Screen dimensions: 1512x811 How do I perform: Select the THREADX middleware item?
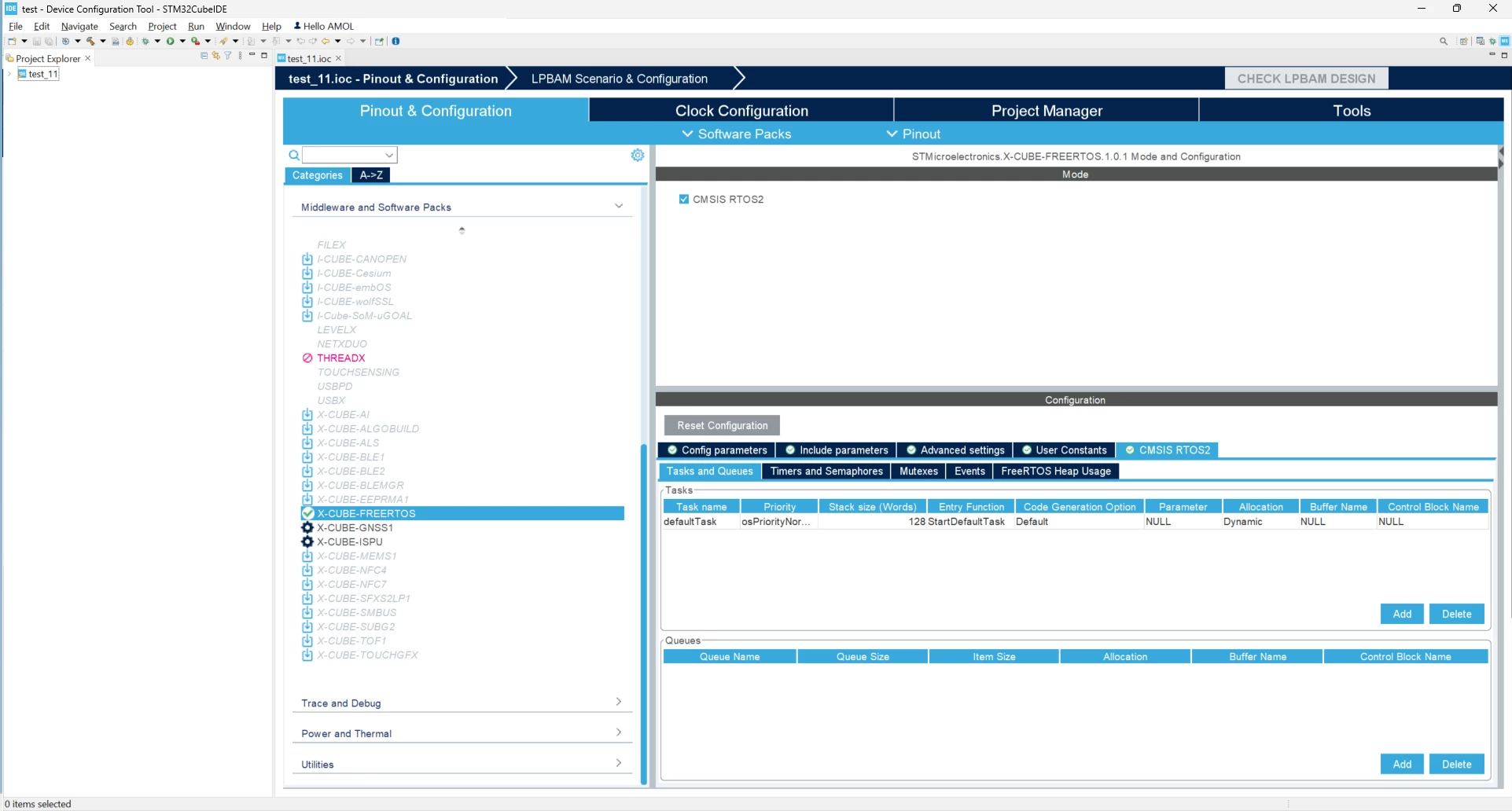(341, 358)
